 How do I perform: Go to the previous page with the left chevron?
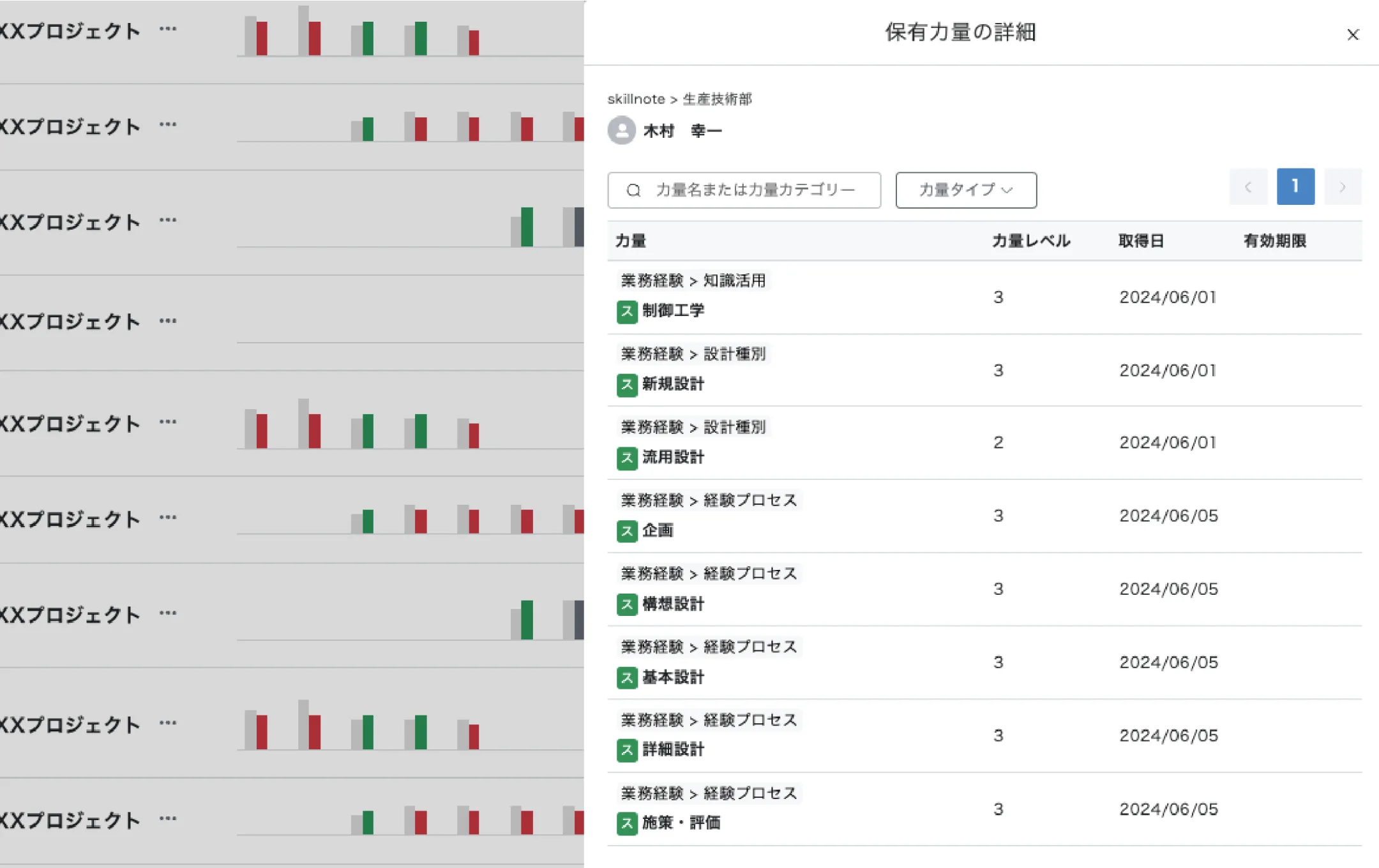[1248, 187]
